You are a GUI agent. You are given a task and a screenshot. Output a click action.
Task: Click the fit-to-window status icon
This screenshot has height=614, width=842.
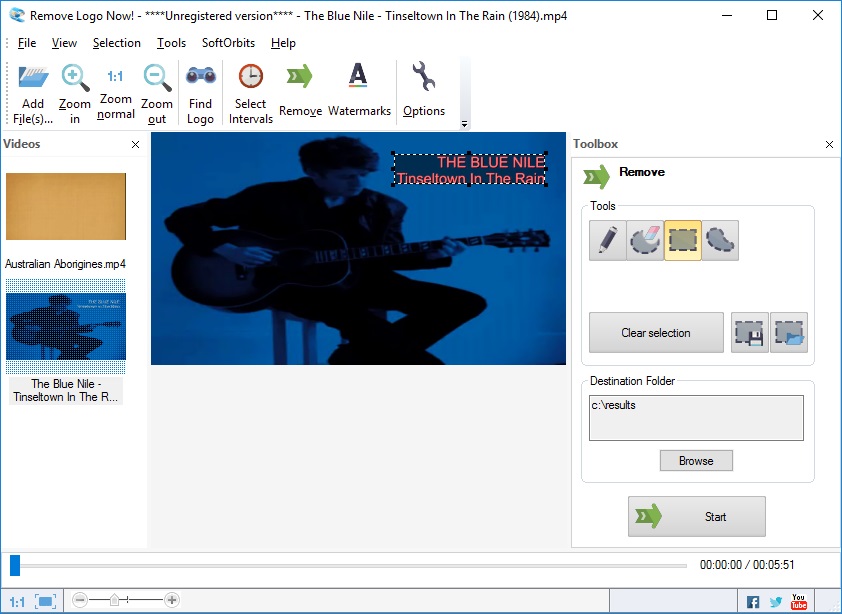[46, 601]
